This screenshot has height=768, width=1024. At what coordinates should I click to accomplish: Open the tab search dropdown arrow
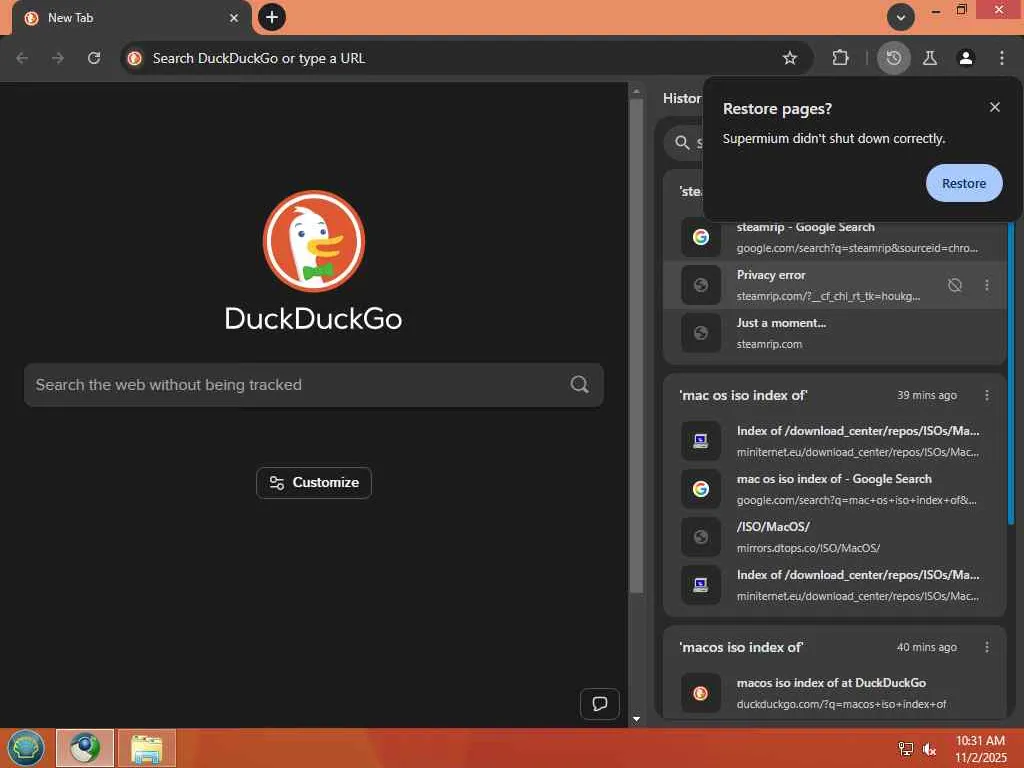901,18
